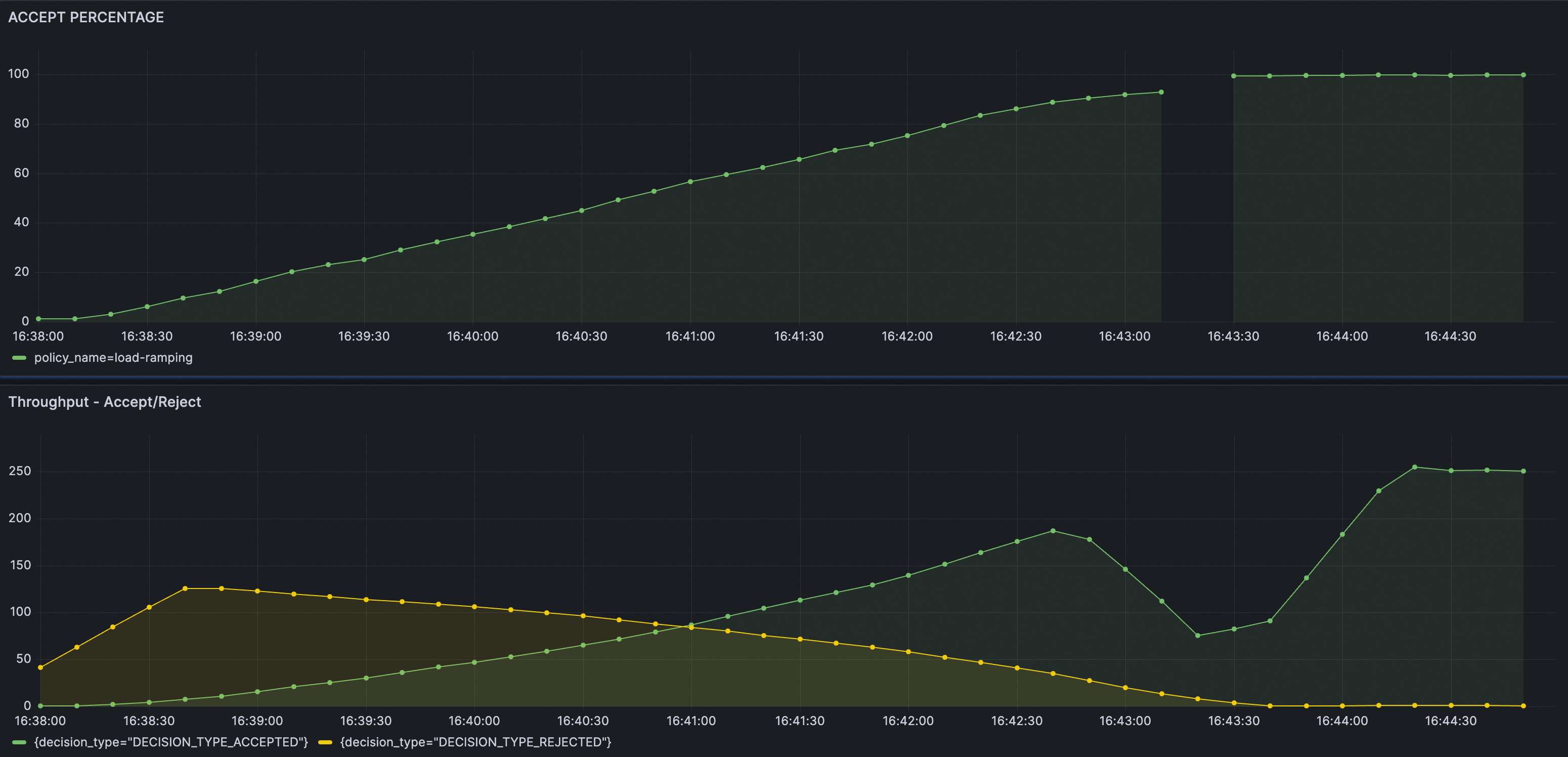This screenshot has width=1568, height=757.
Task: Click the 16:44:30 label on the bottom time axis
Action: click(1451, 721)
